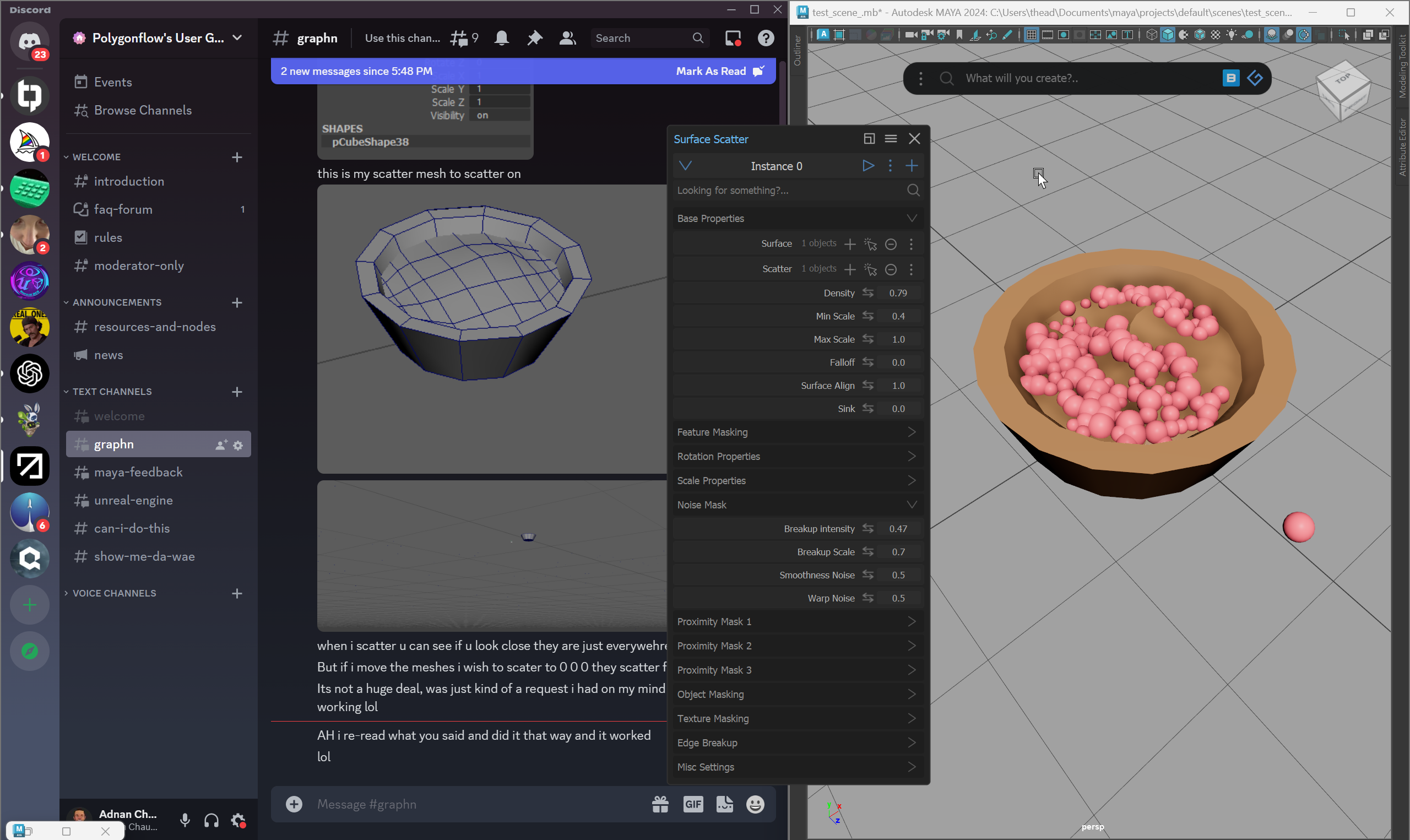This screenshot has height=840, width=1410.
Task: Deafen audio with the headphones icon
Action: pyautogui.click(x=211, y=820)
